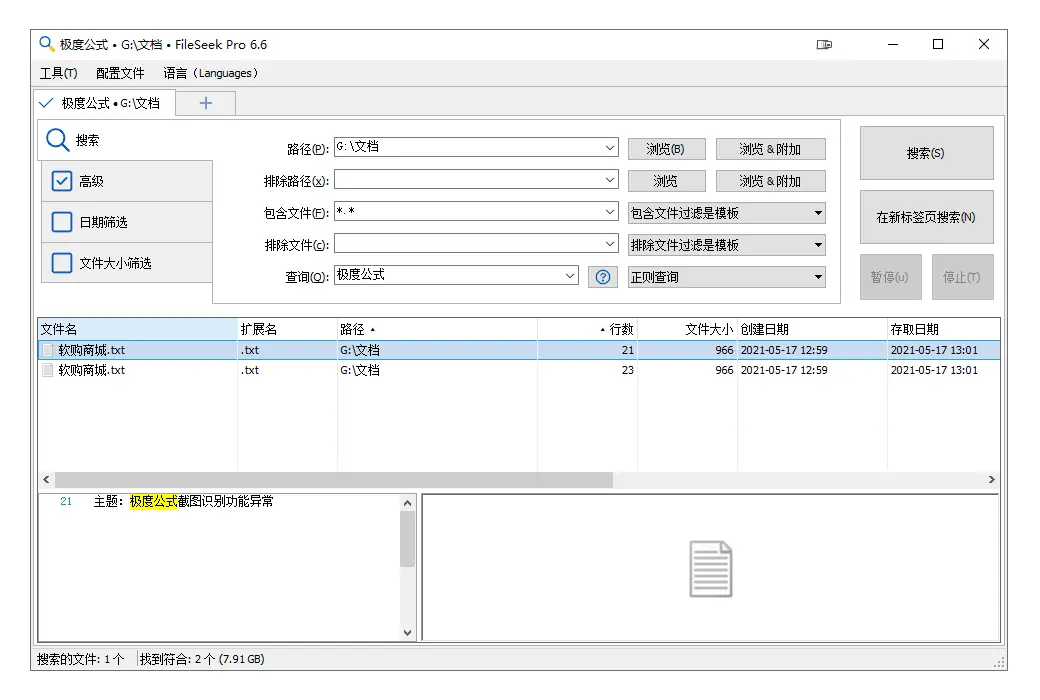The image size is (1040, 700).
Task: Click the horizontal scrollbar thumb of results
Action: 334,479
